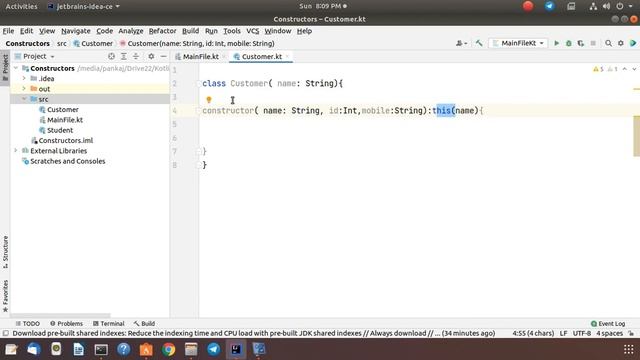Viewport: 640px width, 360px height.
Task: Open the MainFileKt run configuration dropdown
Action: point(518,43)
